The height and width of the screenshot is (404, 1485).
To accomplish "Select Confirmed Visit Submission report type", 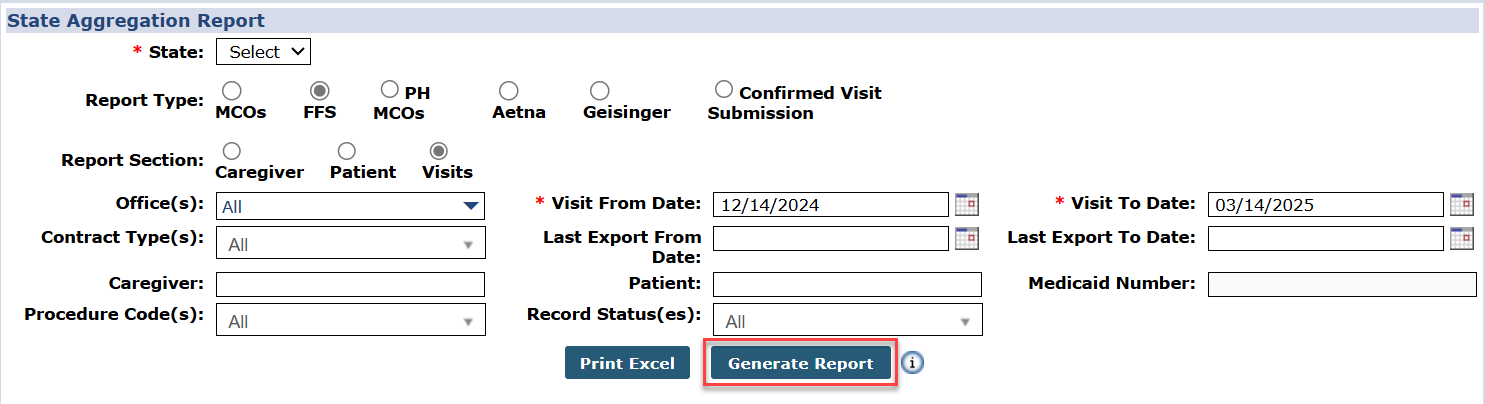I will coord(724,90).
